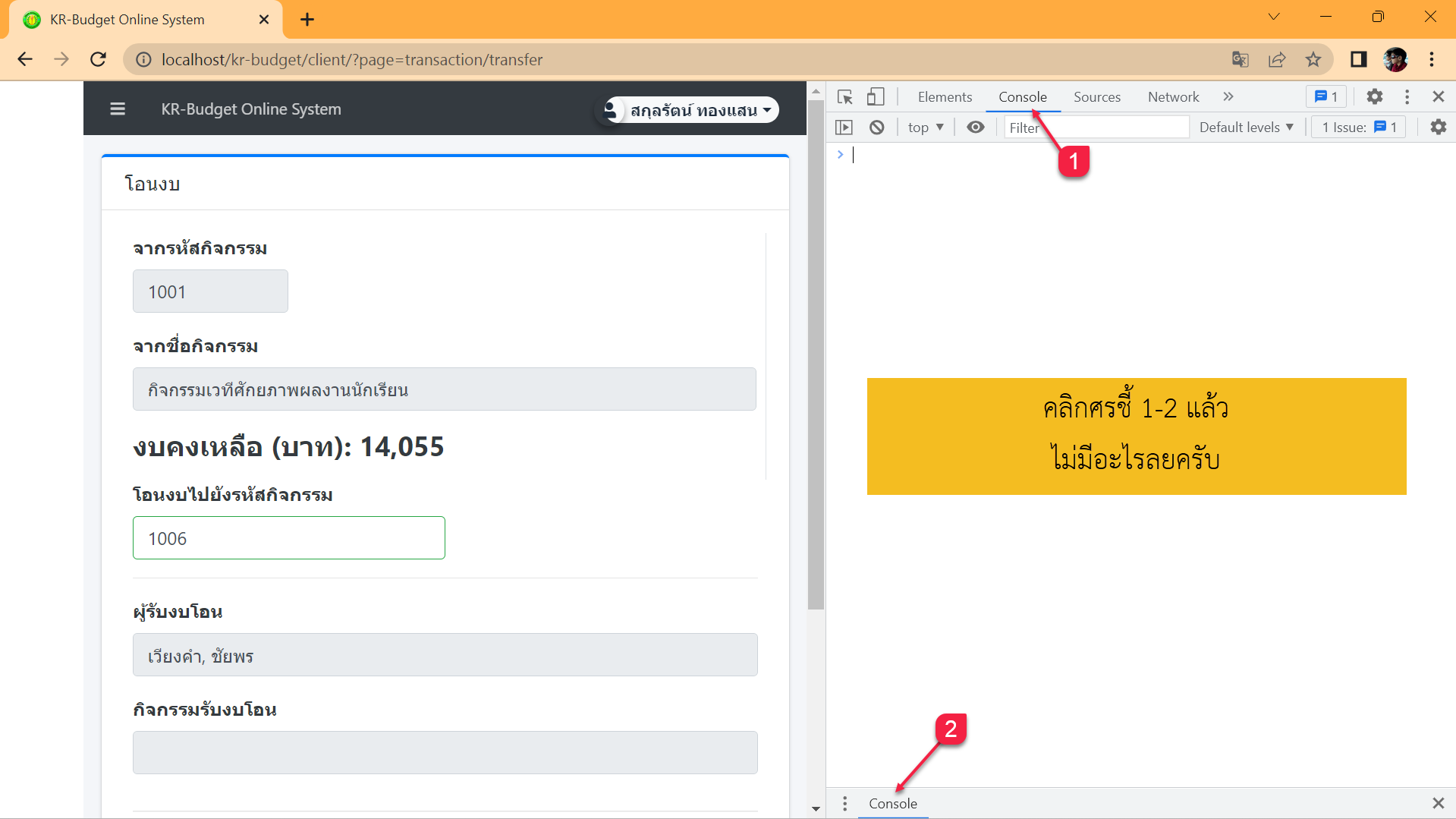
Task: Open DevTools settings gear
Action: (x=1374, y=97)
